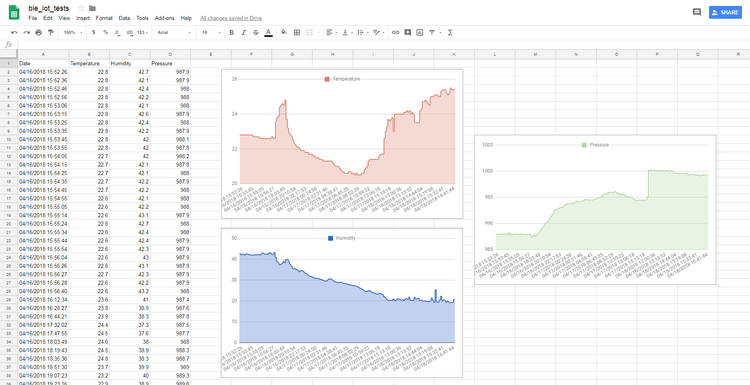Star the ble_iot_tests document

pyautogui.click(x=81, y=8)
